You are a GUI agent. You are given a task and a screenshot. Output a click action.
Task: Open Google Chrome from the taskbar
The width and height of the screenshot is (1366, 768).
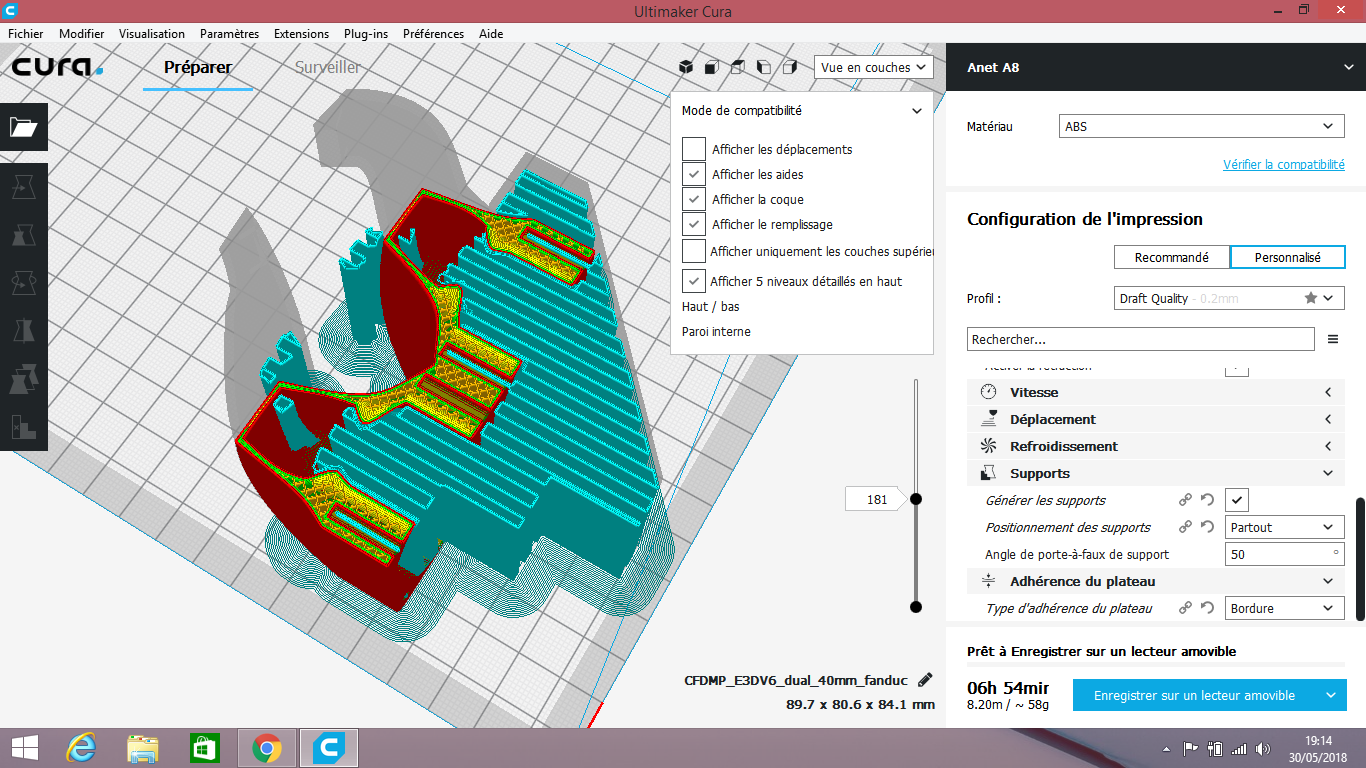coord(266,748)
